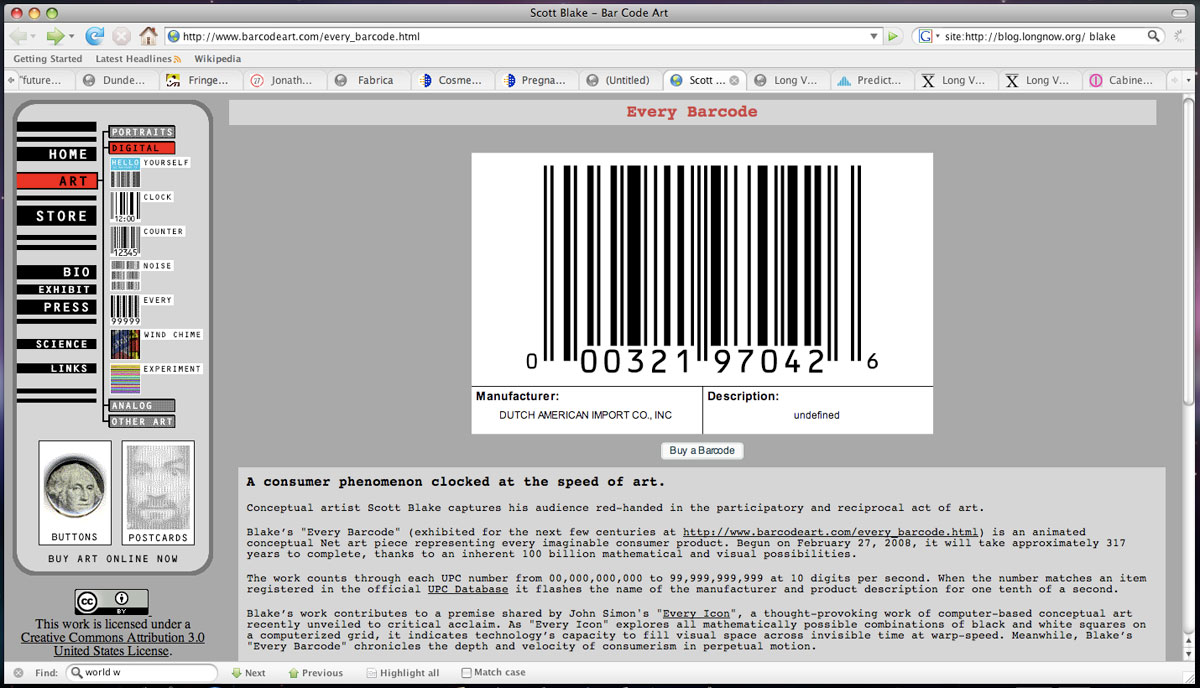The image size is (1200, 688).
Task: Switch to the Fringe... tab
Action: (200, 80)
